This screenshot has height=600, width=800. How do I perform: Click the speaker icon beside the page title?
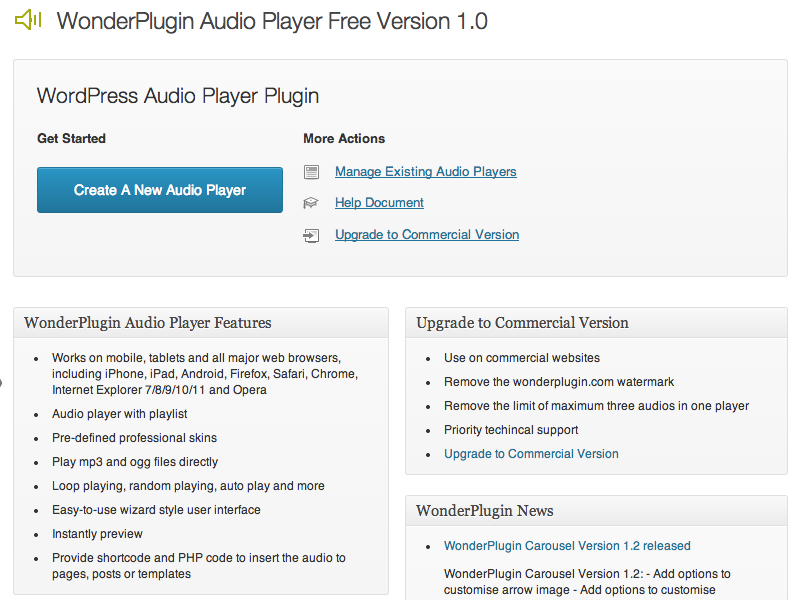coord(28,19)
